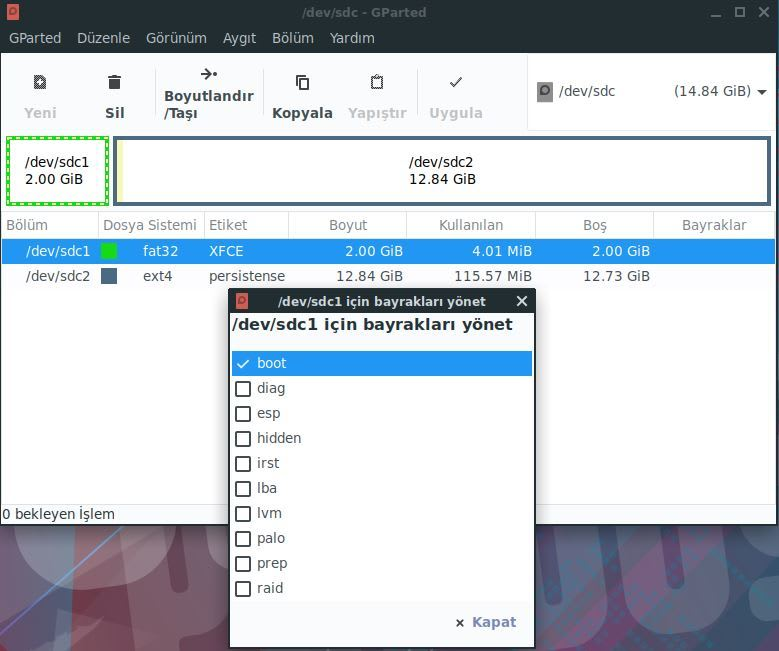Image resolution: width=779 pixels, height=651 pixels.
Task: Open the Düzenle menu
Action: [x=103, y=38]
